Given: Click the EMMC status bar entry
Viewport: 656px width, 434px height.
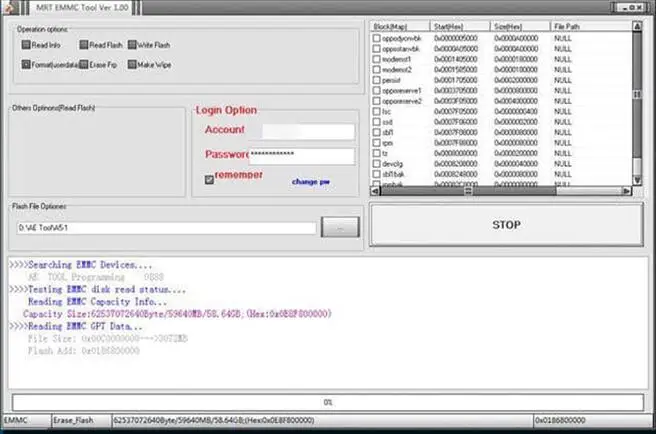Looking at the screenshot, I should point(26,420).
